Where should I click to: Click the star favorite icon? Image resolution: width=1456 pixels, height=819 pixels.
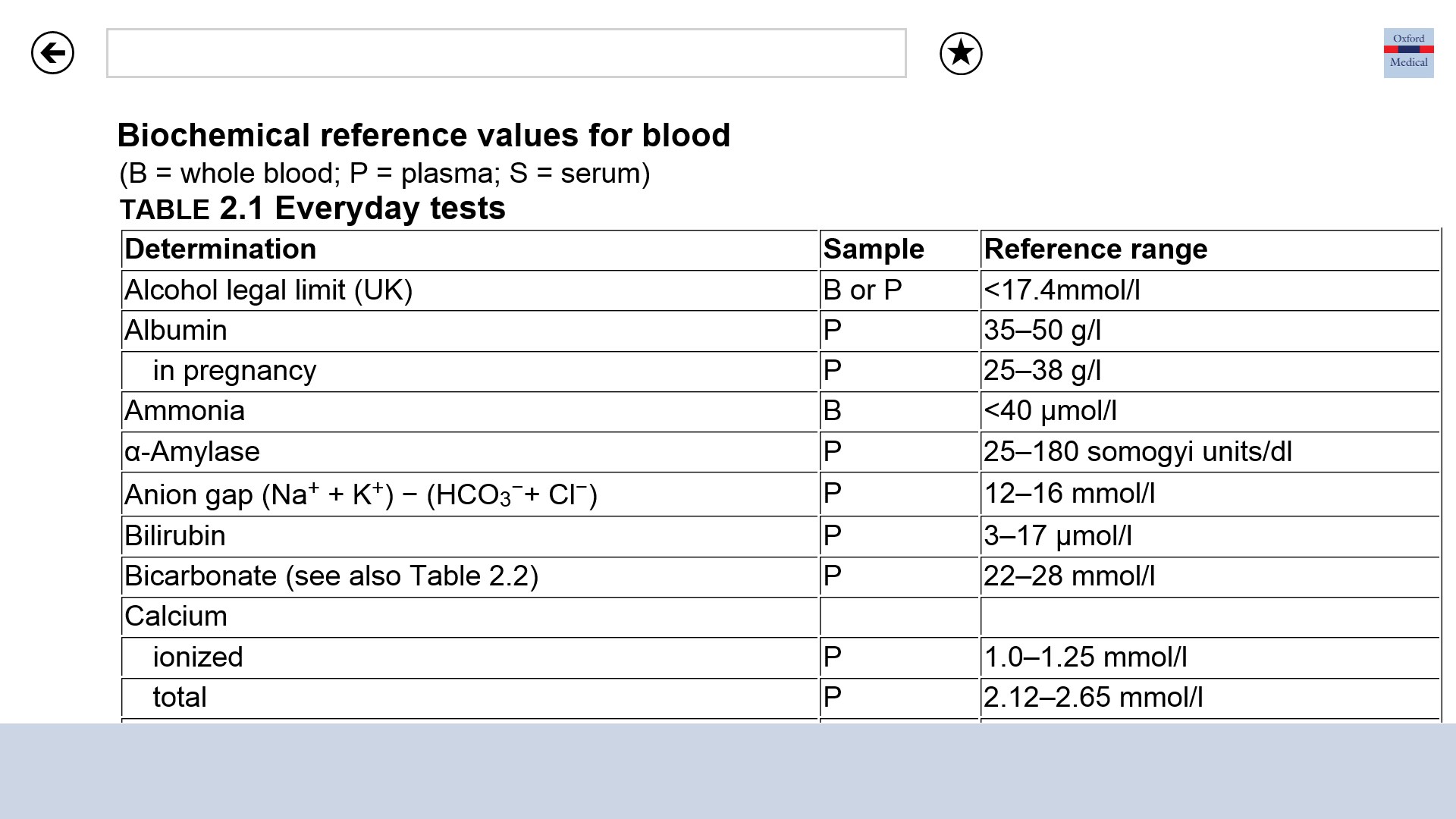tap(961, 54)
